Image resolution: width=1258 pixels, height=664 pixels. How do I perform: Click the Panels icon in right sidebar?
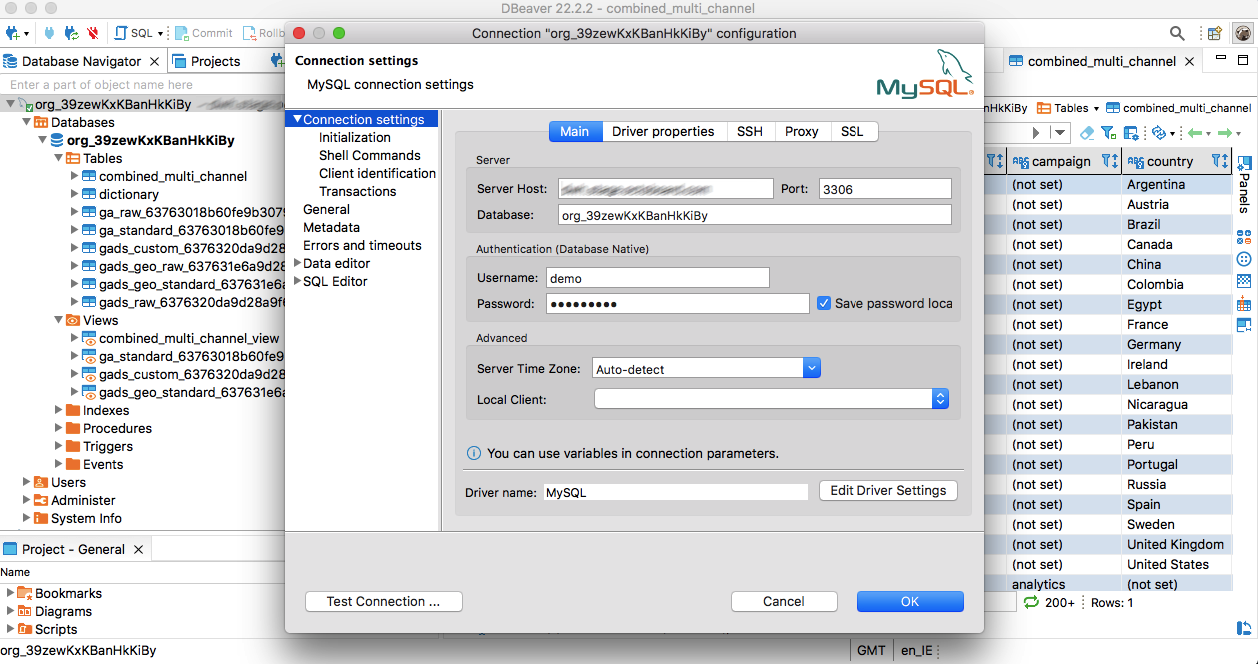click(x=1244, y=163)
